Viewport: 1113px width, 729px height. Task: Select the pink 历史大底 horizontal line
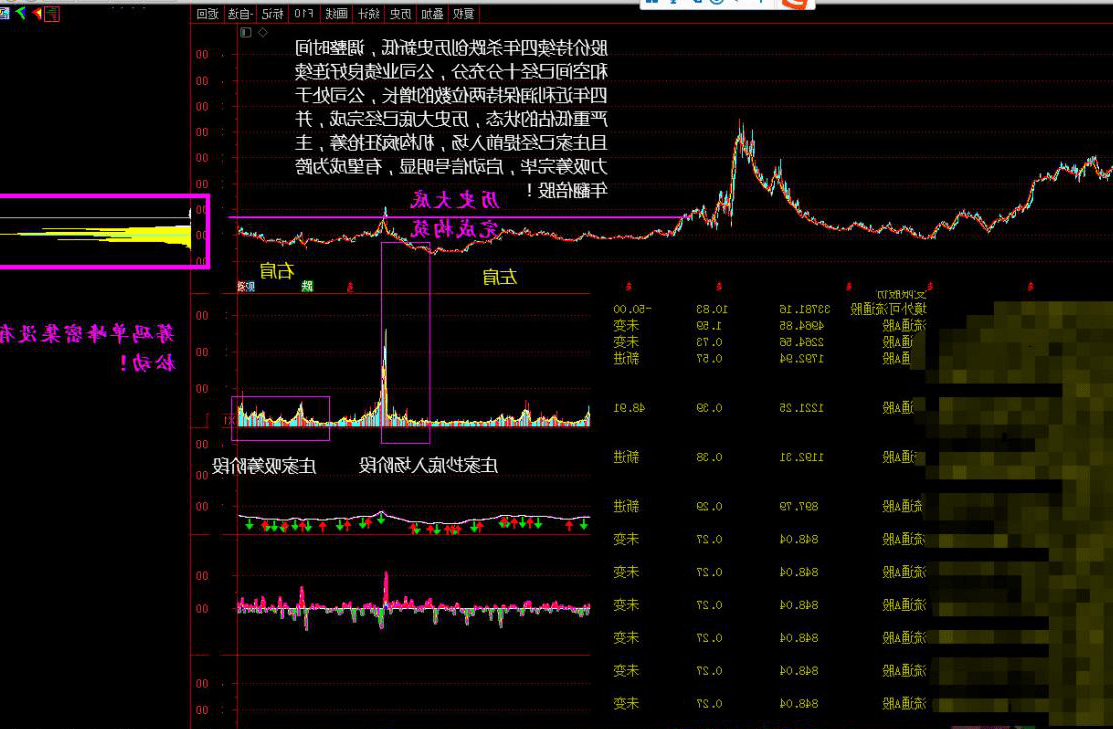(450, 217)
